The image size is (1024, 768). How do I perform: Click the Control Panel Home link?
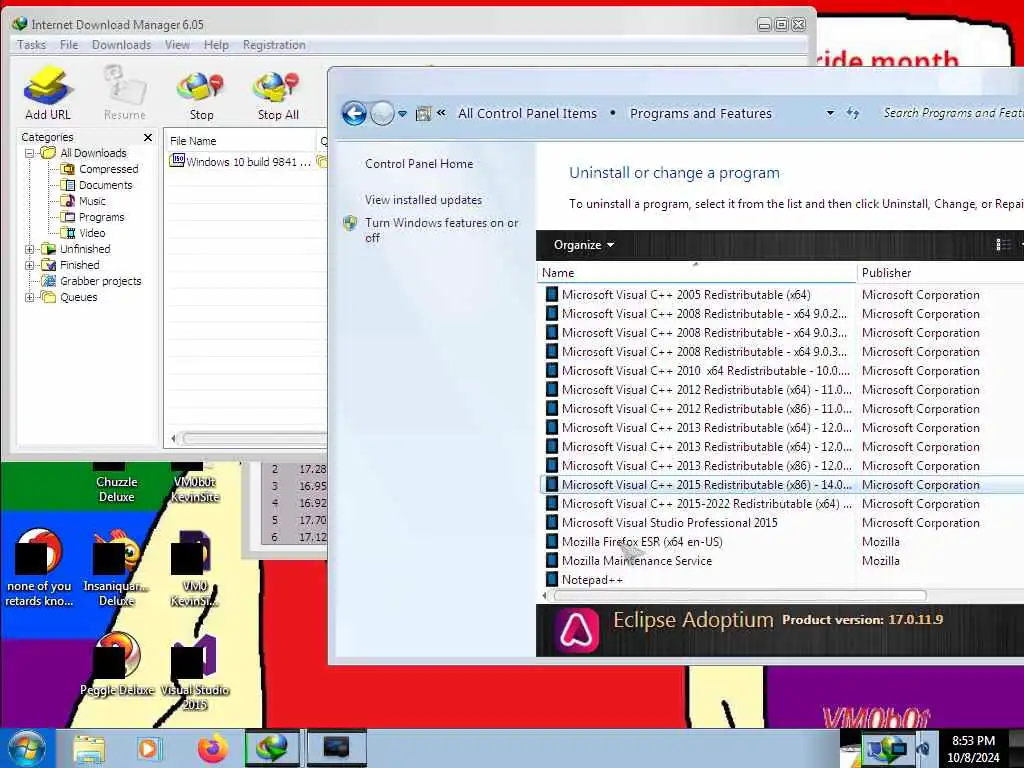click(419, 164)
